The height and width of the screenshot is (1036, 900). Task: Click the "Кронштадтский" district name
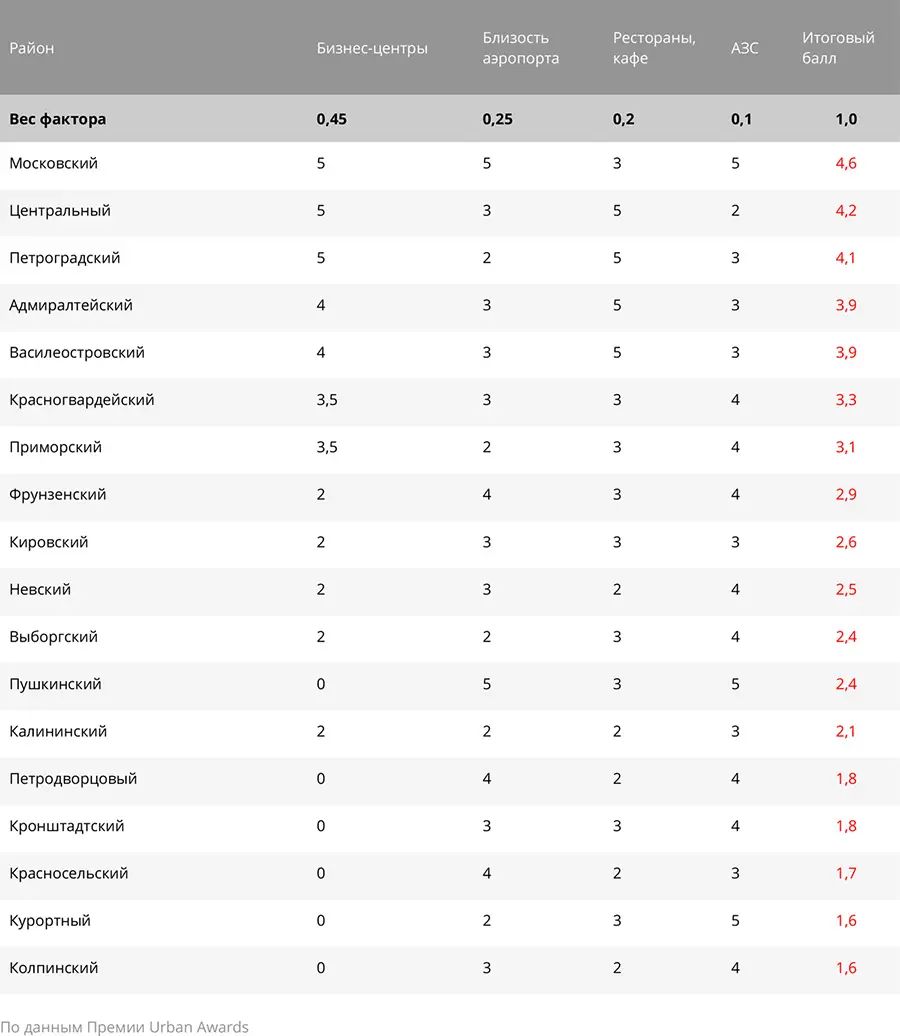click(x=67, y=826)
